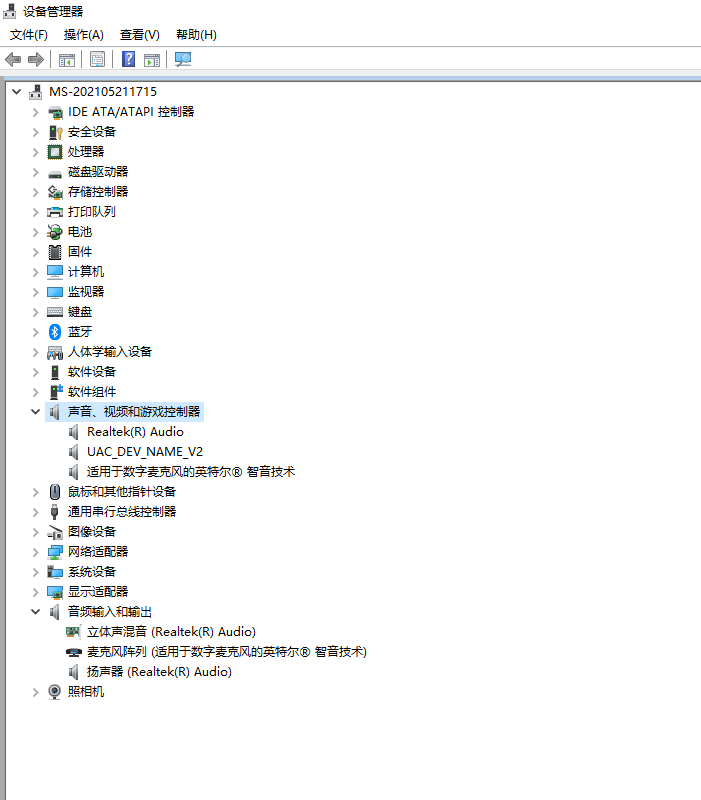Viewport: 701px width, 800px height.
Task: Expand the 蓝牙 category arrow
Action: point(35,332)
